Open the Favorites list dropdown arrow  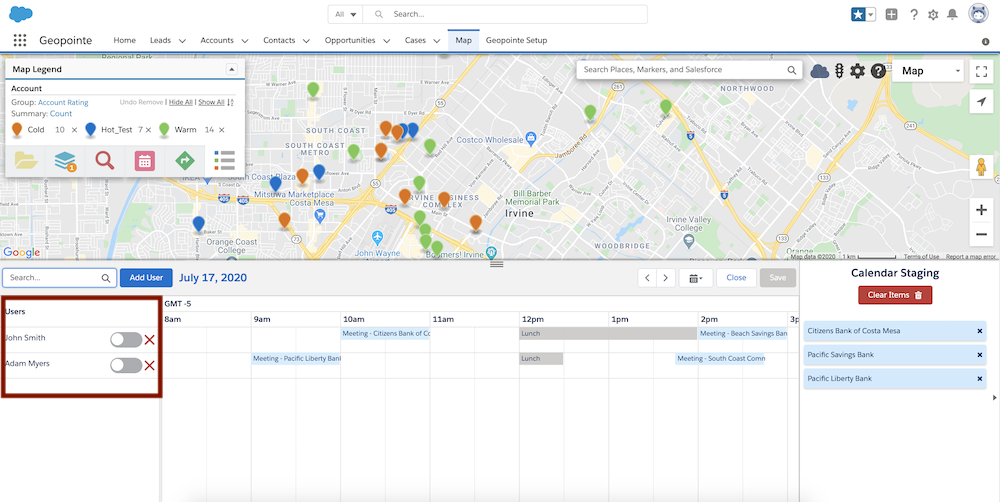pyautogui.click(x=871, y=14)
